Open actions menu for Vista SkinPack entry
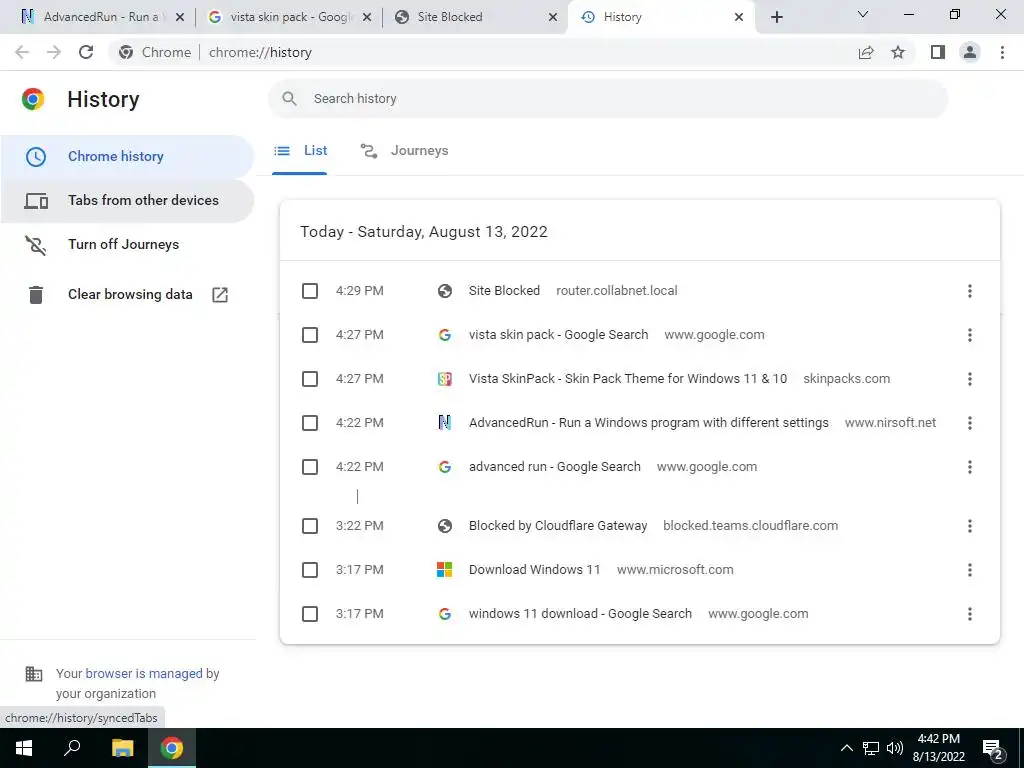The height and width of the screenshot is (768, 1024). tap(970, 379)
